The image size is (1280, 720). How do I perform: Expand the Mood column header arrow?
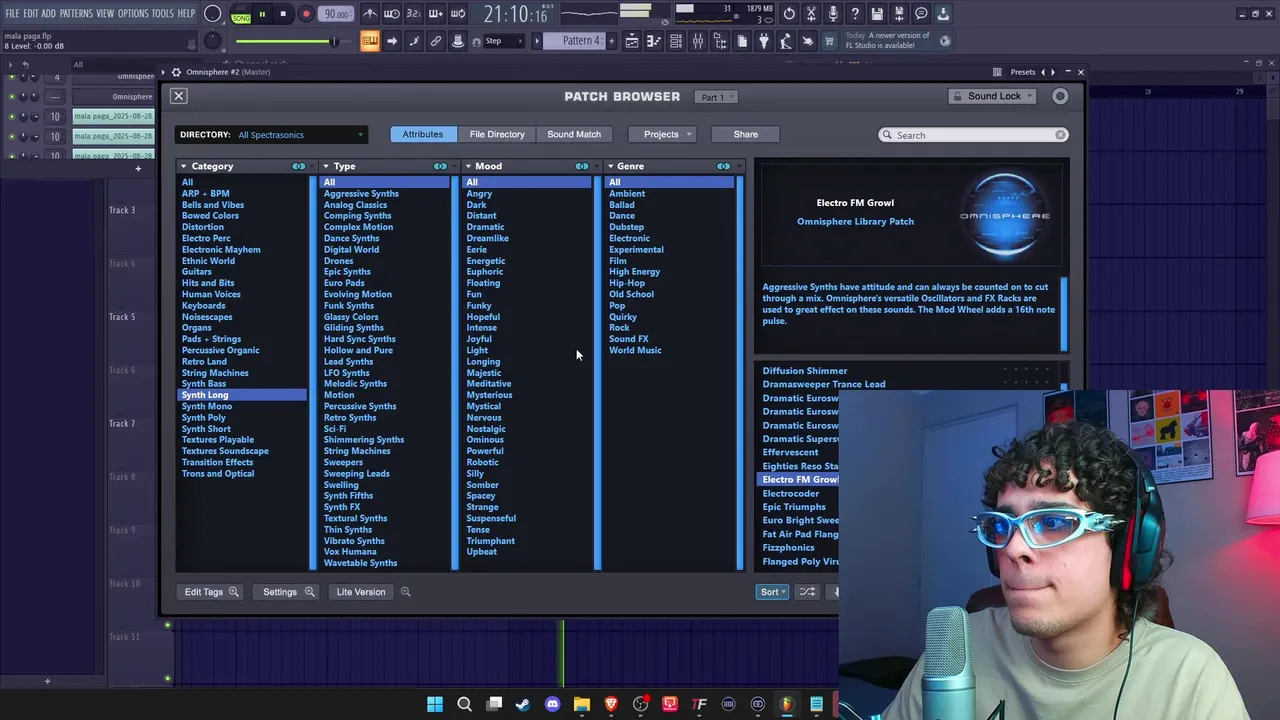coord(468,166)
